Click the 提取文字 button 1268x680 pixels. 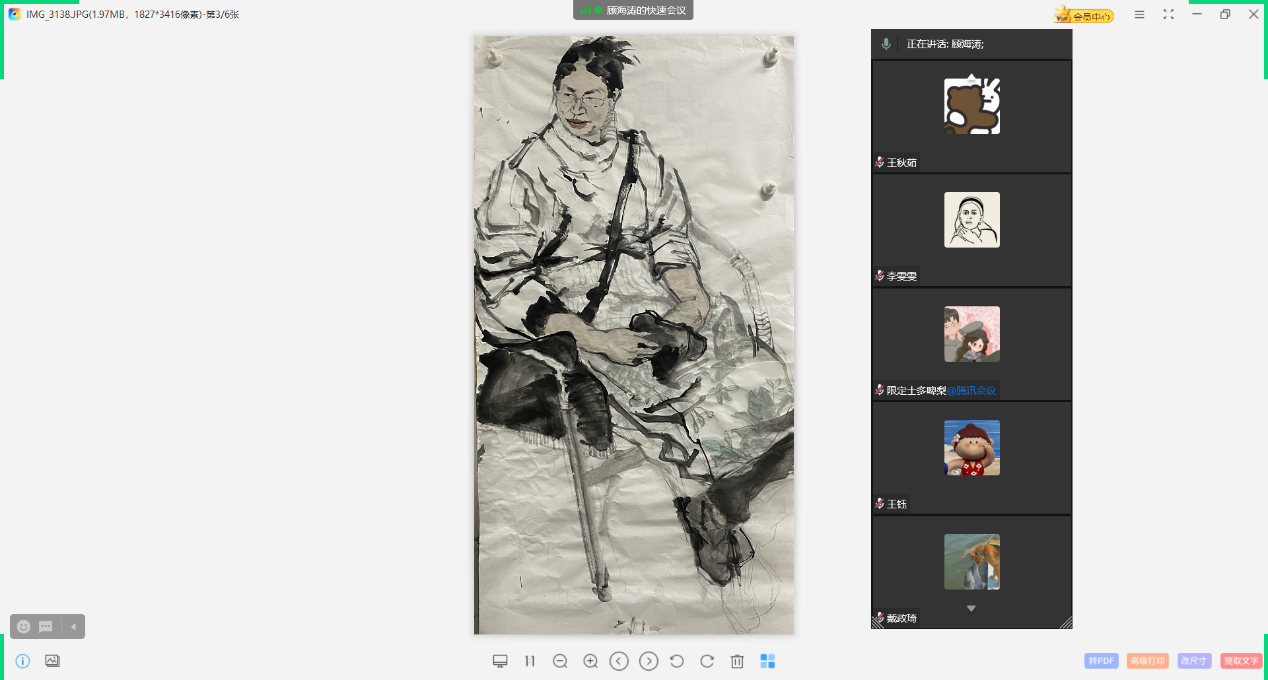click(1240, 661)
